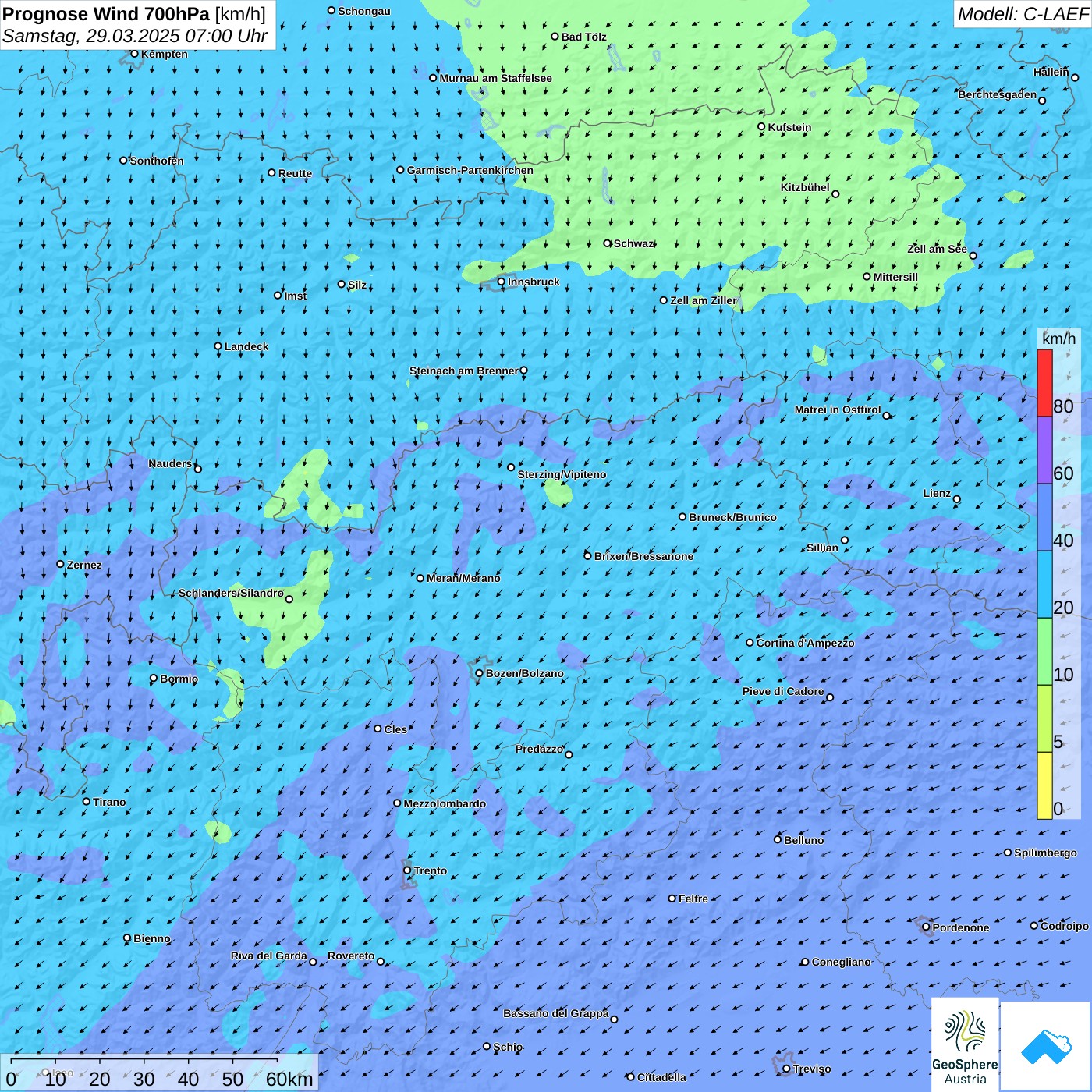Click the red 80 km/h legend color
The image size is (1092, 1092).
click(x=1044, y=383)
